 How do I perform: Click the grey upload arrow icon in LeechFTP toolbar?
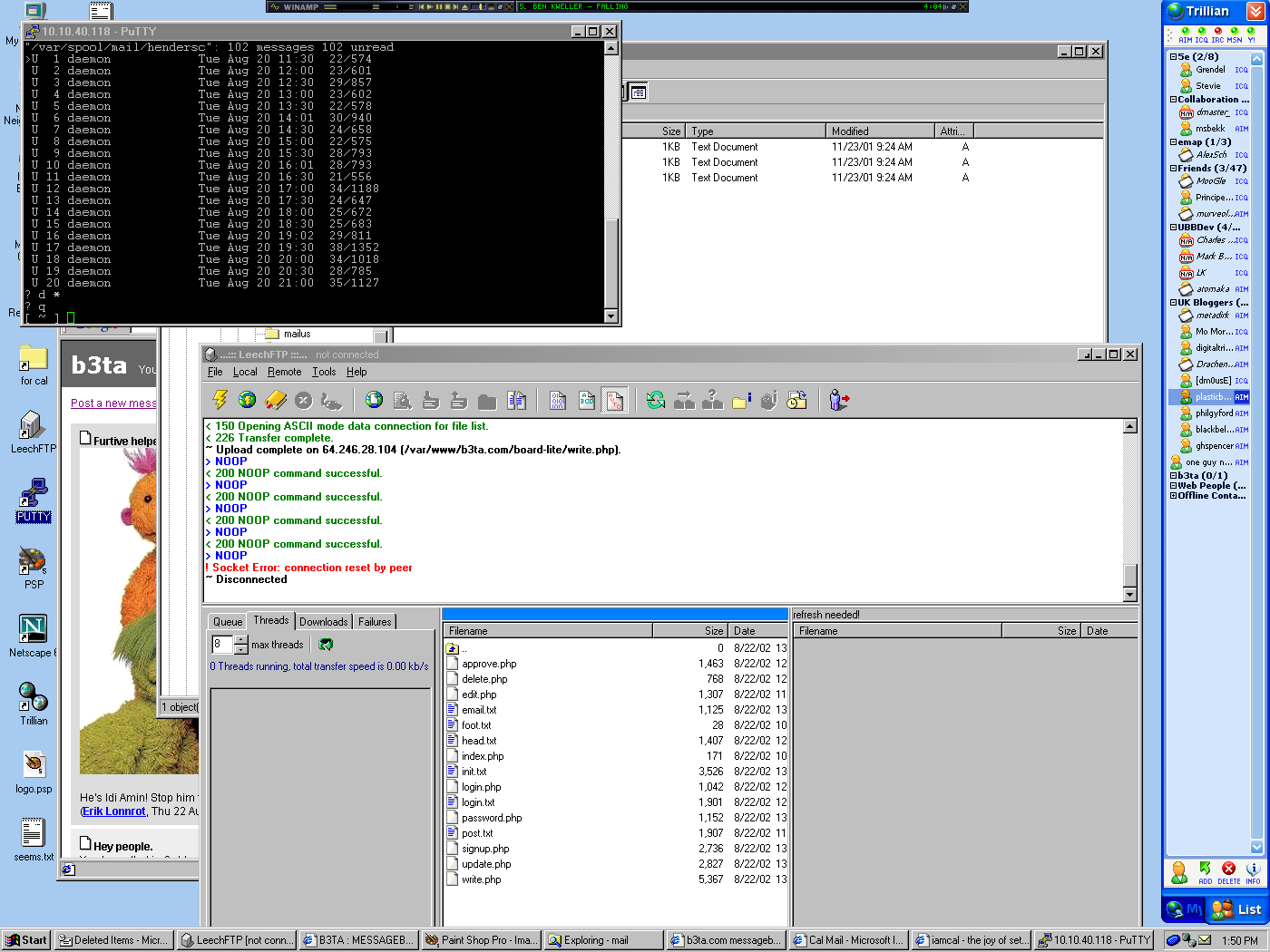(459, 400)
